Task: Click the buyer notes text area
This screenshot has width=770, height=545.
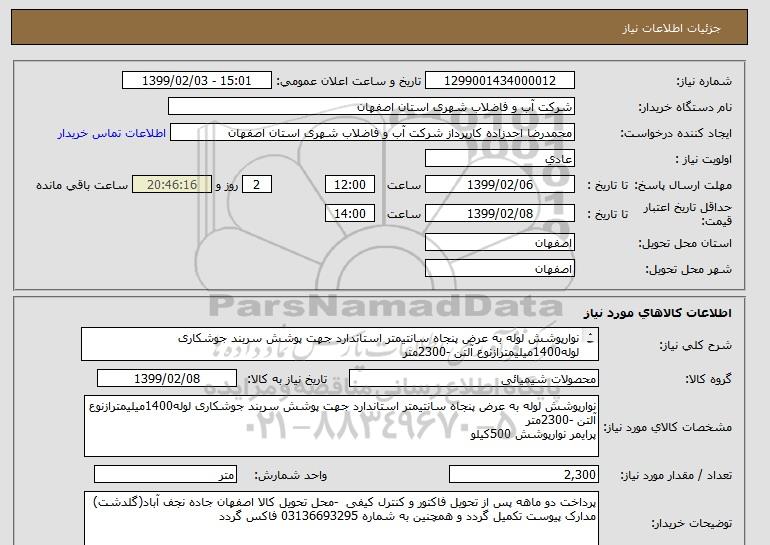Action: click(x=341, y=518)
